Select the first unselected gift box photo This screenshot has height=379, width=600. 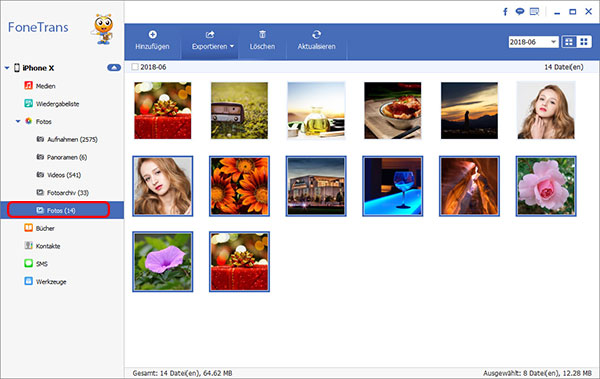click(x=163, y=110)
